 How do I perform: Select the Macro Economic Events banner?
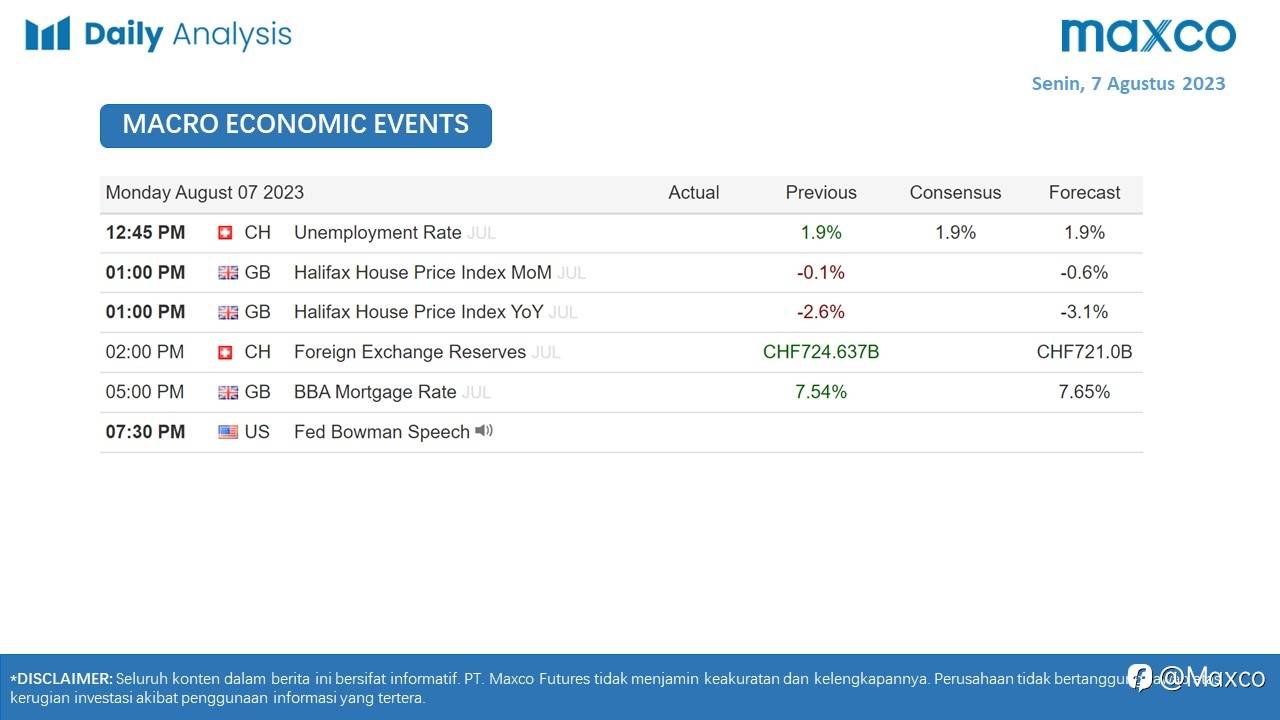(295, 125)
